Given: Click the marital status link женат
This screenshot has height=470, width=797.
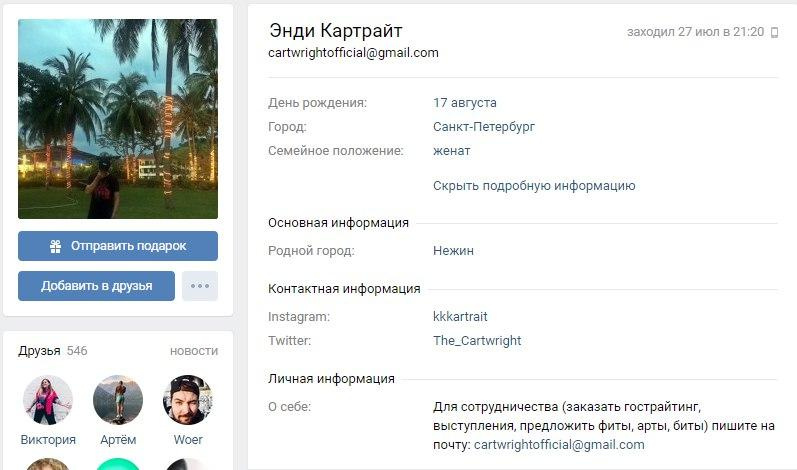Looking at the screenshot, I should [451, 151].
